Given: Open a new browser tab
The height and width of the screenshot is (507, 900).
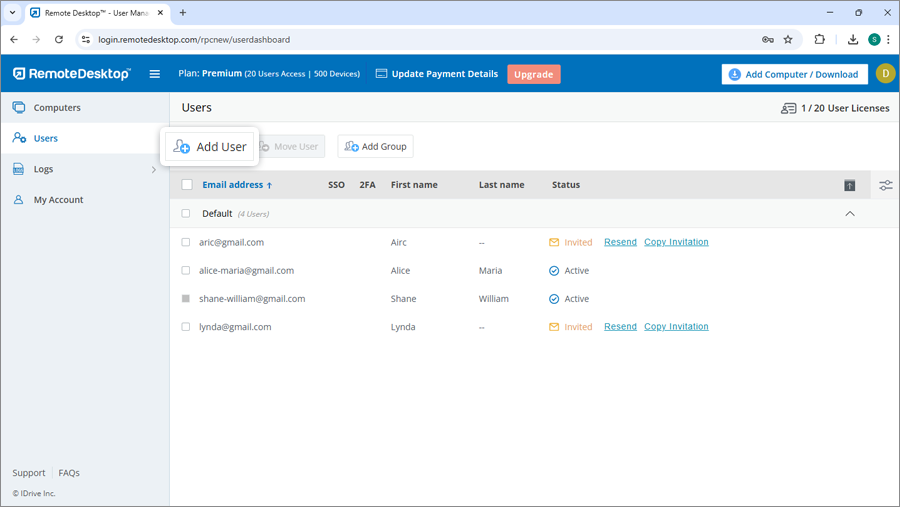Looking at the screenshot, I should [x=183, y=13].
